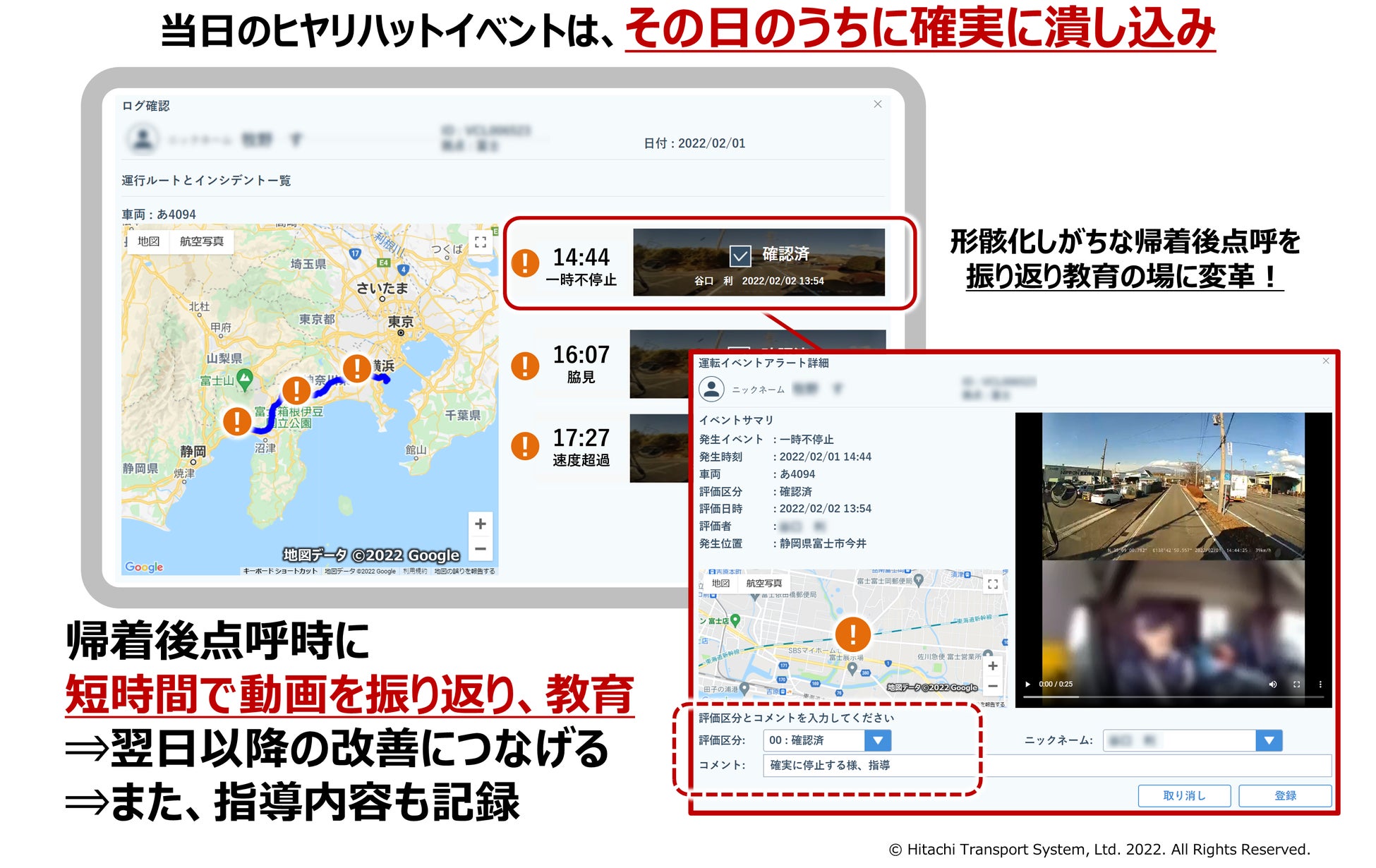The height and width of the screenshot is (868, 1376).
Task: Mute the dashcam video audio
Action: (x=1273, y=684)
